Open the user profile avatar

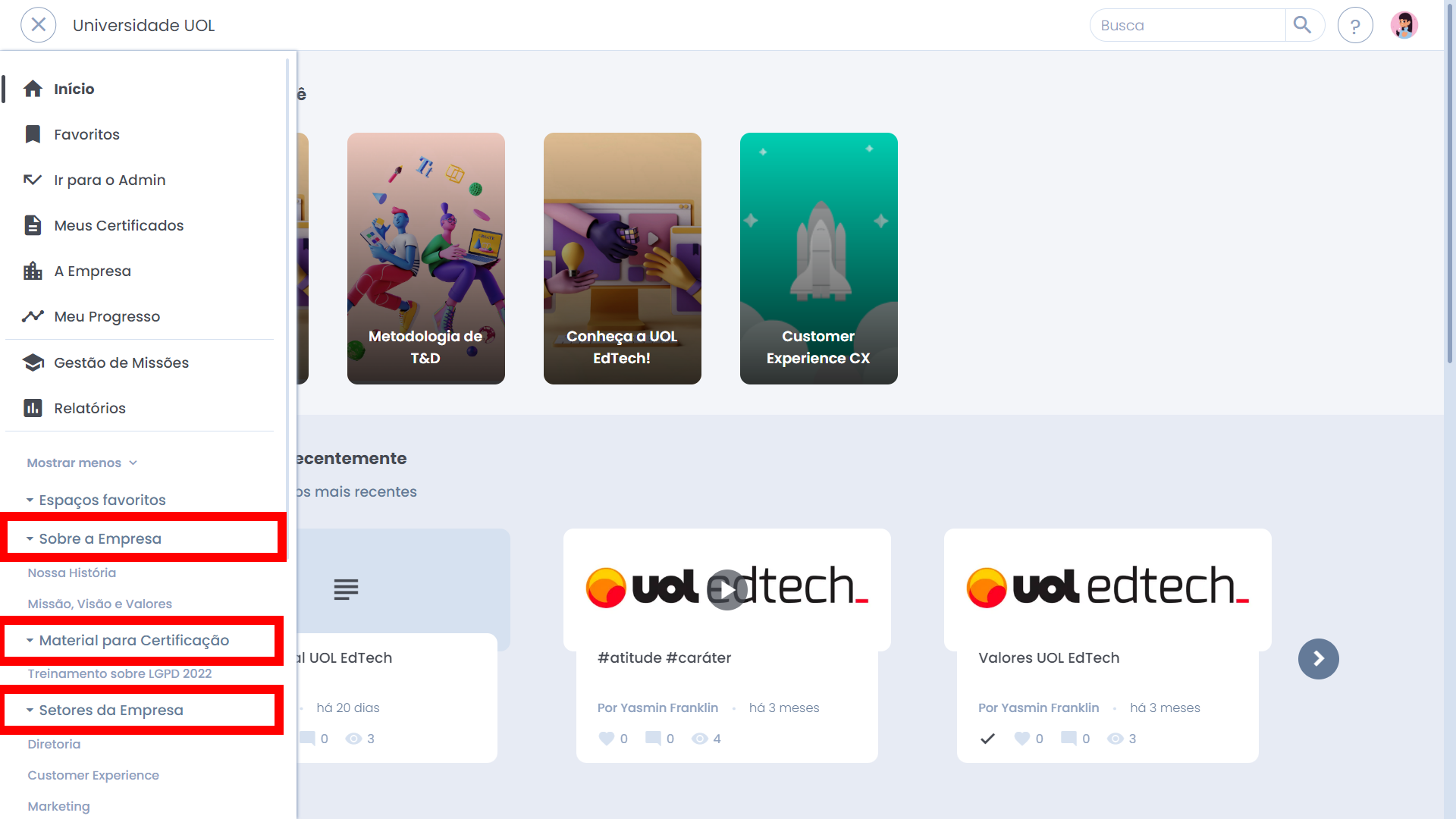point(1404,25)
